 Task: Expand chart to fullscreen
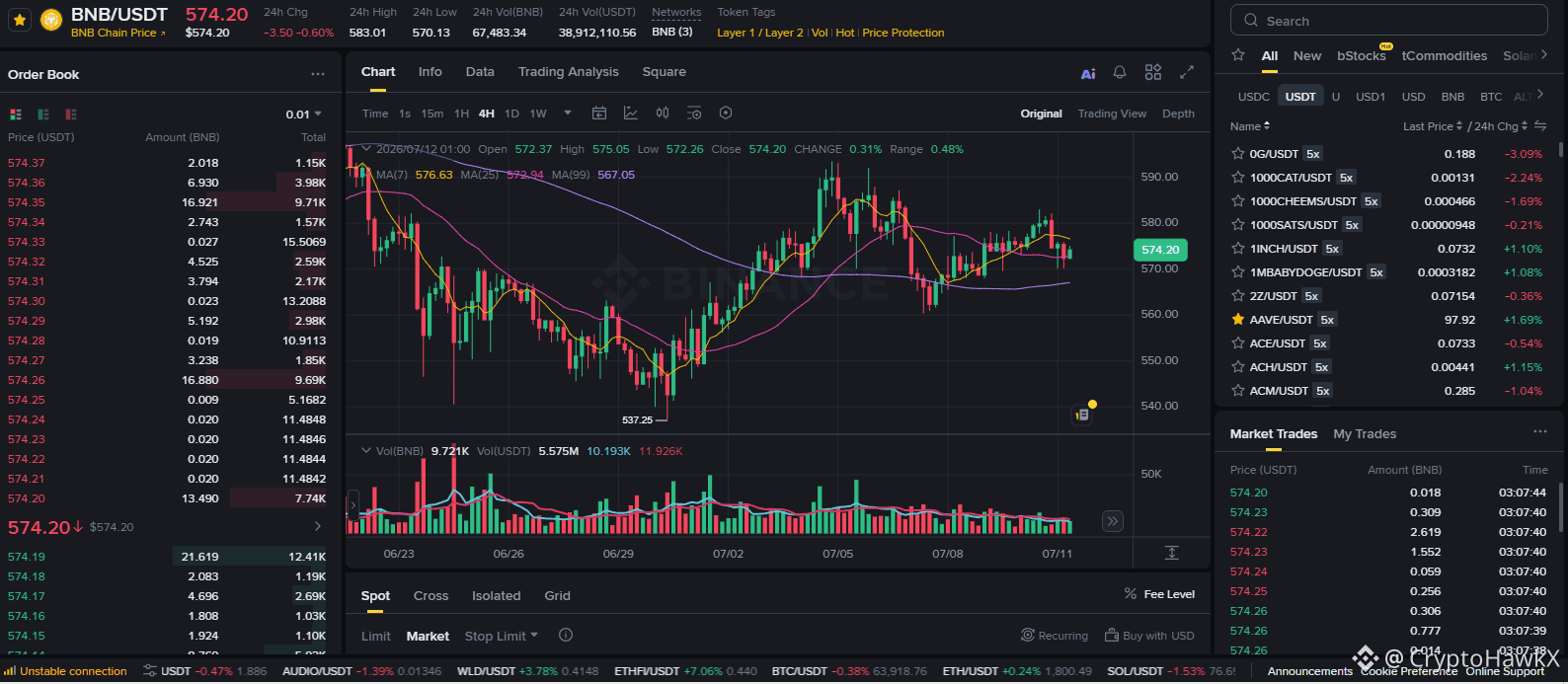coord(1187,72)
